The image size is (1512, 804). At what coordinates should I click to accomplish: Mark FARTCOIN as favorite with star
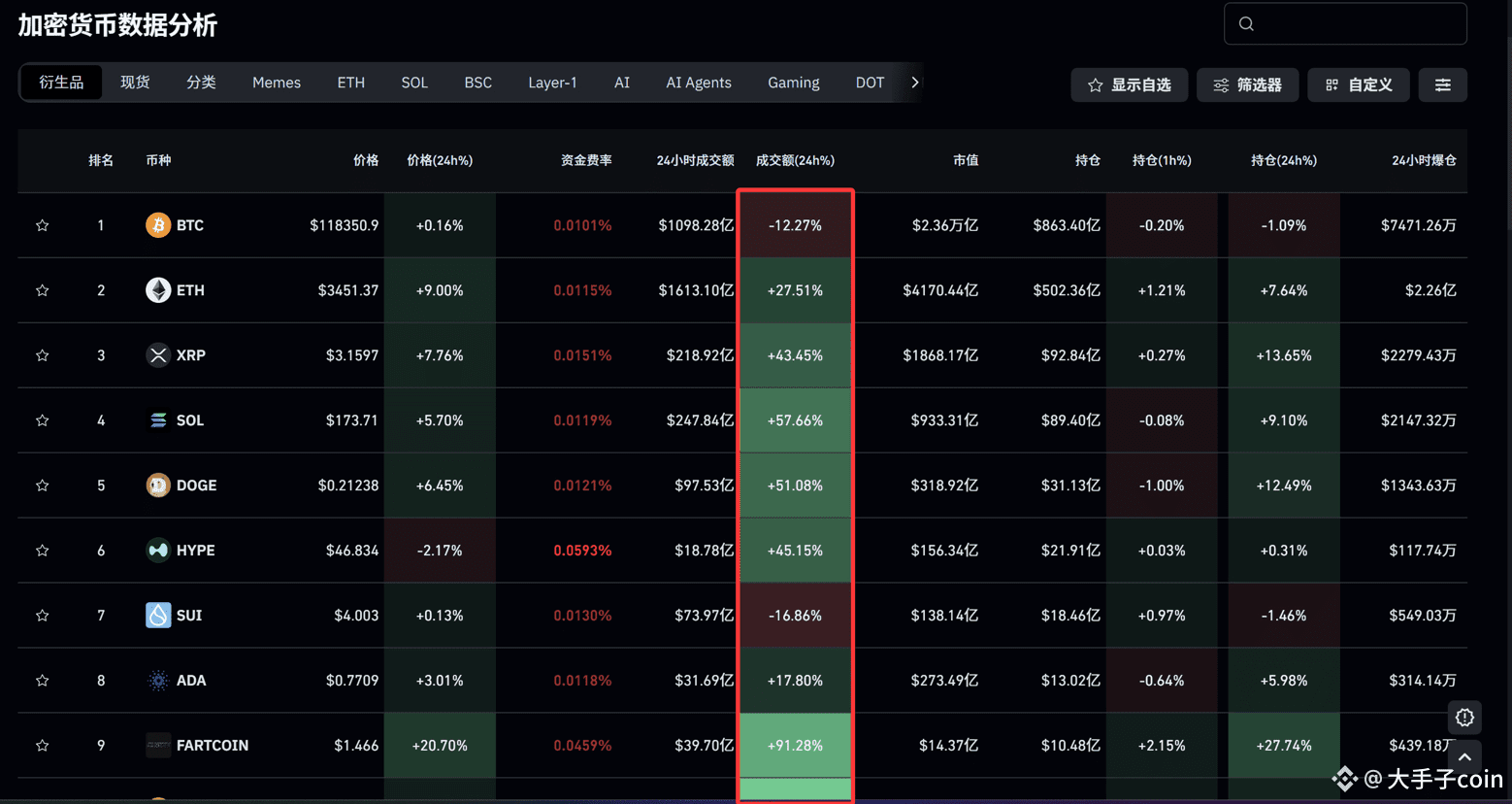tap(42, 746)
